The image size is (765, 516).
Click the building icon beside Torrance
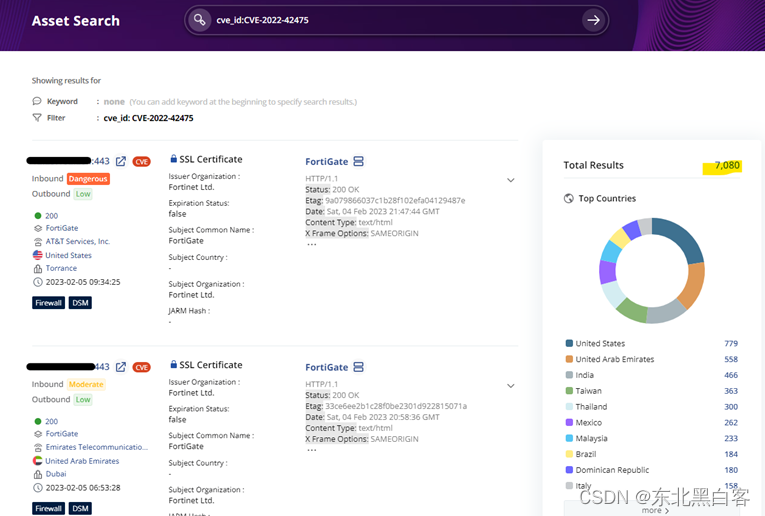point(38,269)
